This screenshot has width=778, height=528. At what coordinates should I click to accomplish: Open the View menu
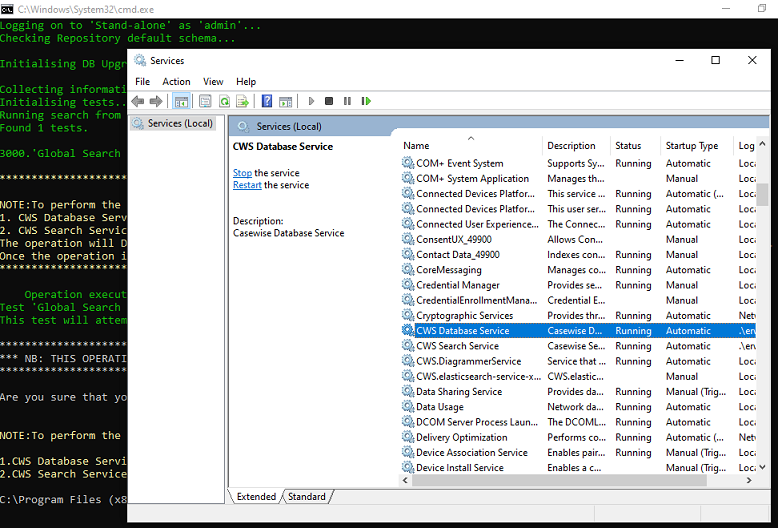coord(213,81)
